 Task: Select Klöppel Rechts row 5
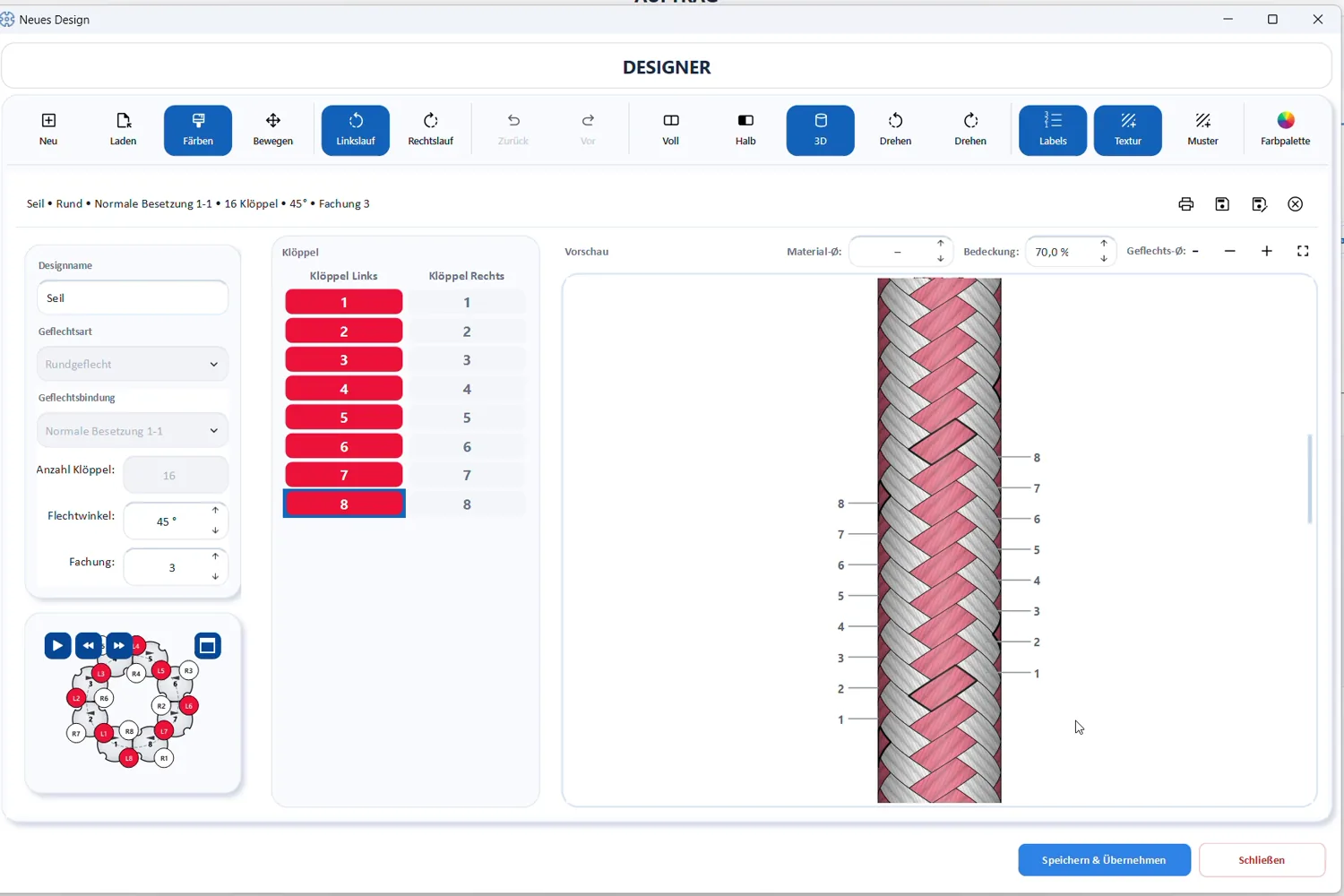coord(467,418)
